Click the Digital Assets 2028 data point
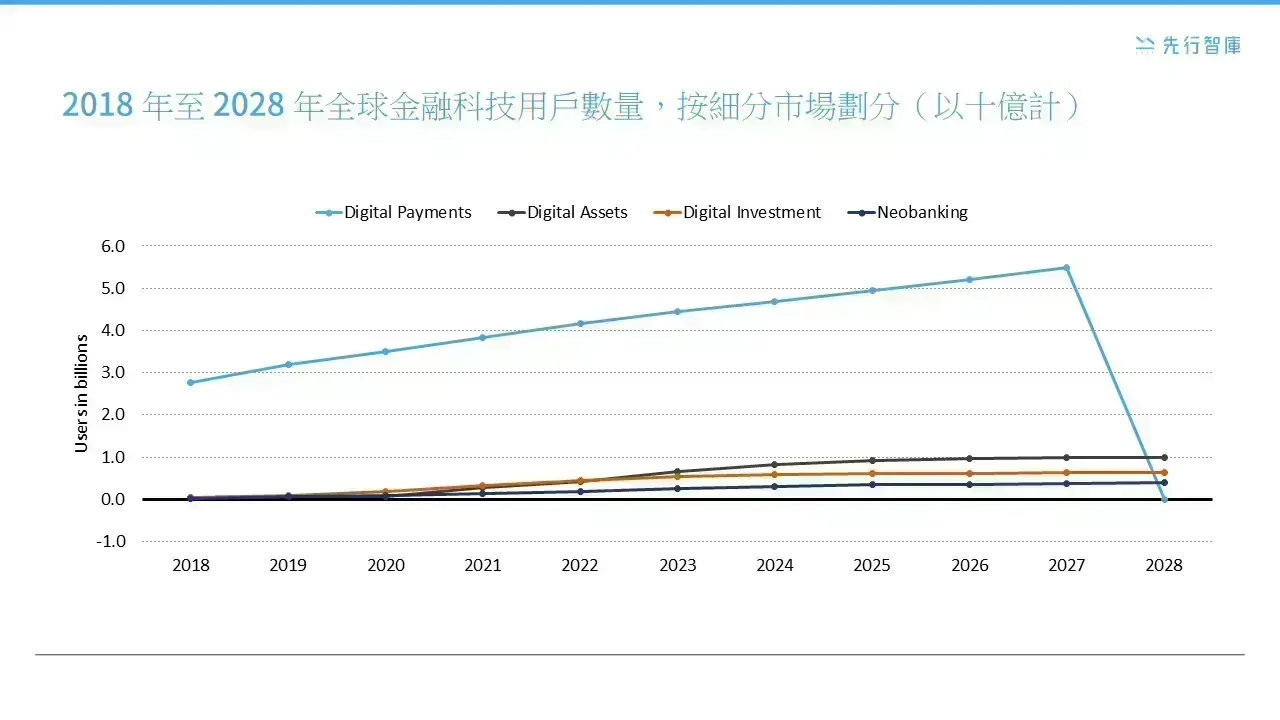Screen dimensions: 1280x720 (1164, 457)
